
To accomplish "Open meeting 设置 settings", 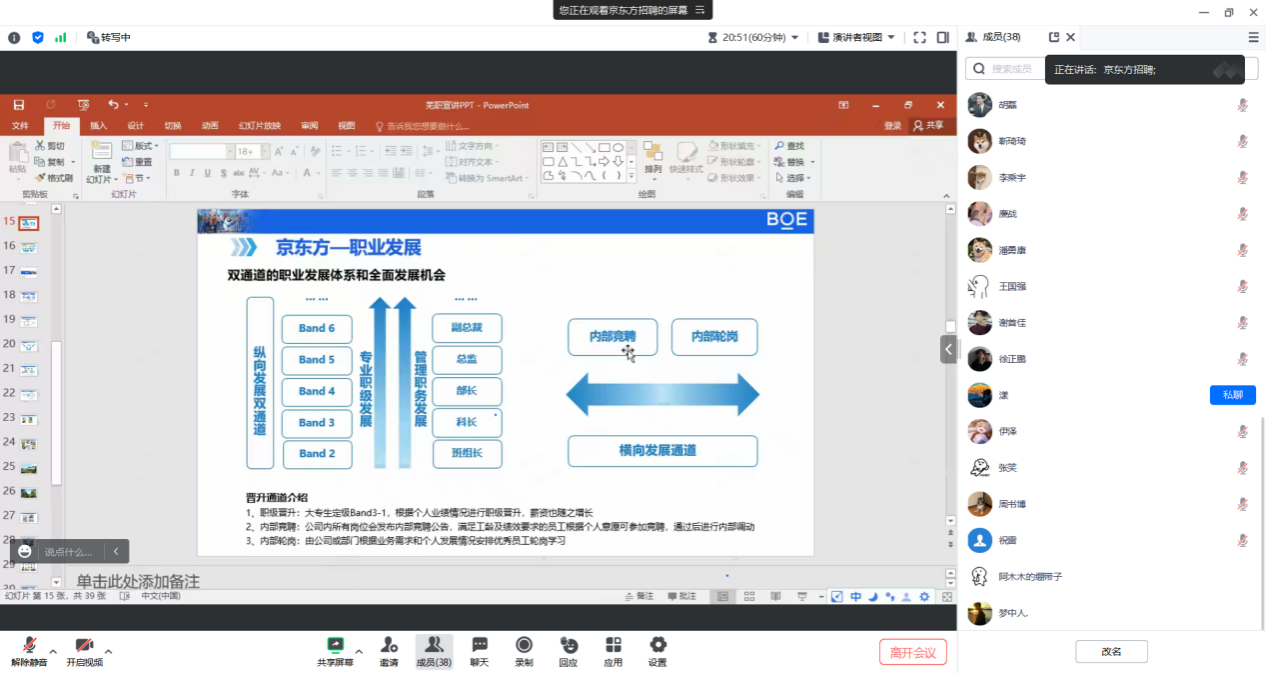I will coord(657,652).
